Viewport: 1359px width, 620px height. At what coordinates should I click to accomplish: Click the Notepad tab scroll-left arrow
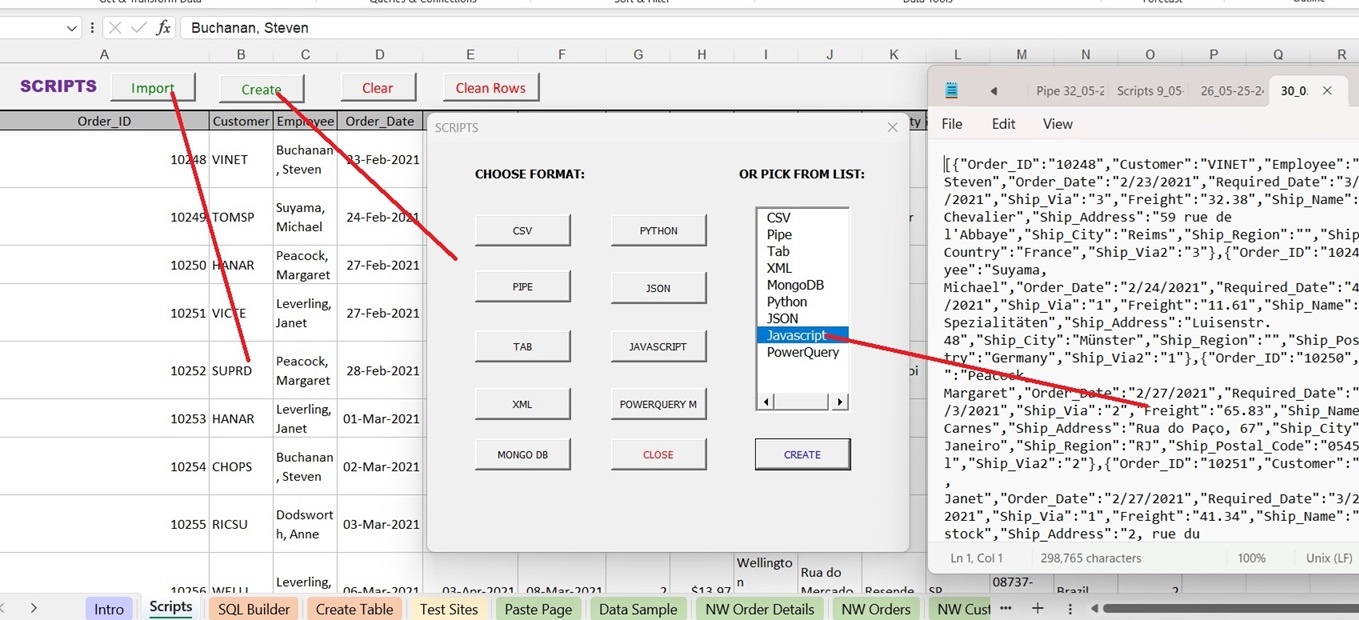click(993, 91)
